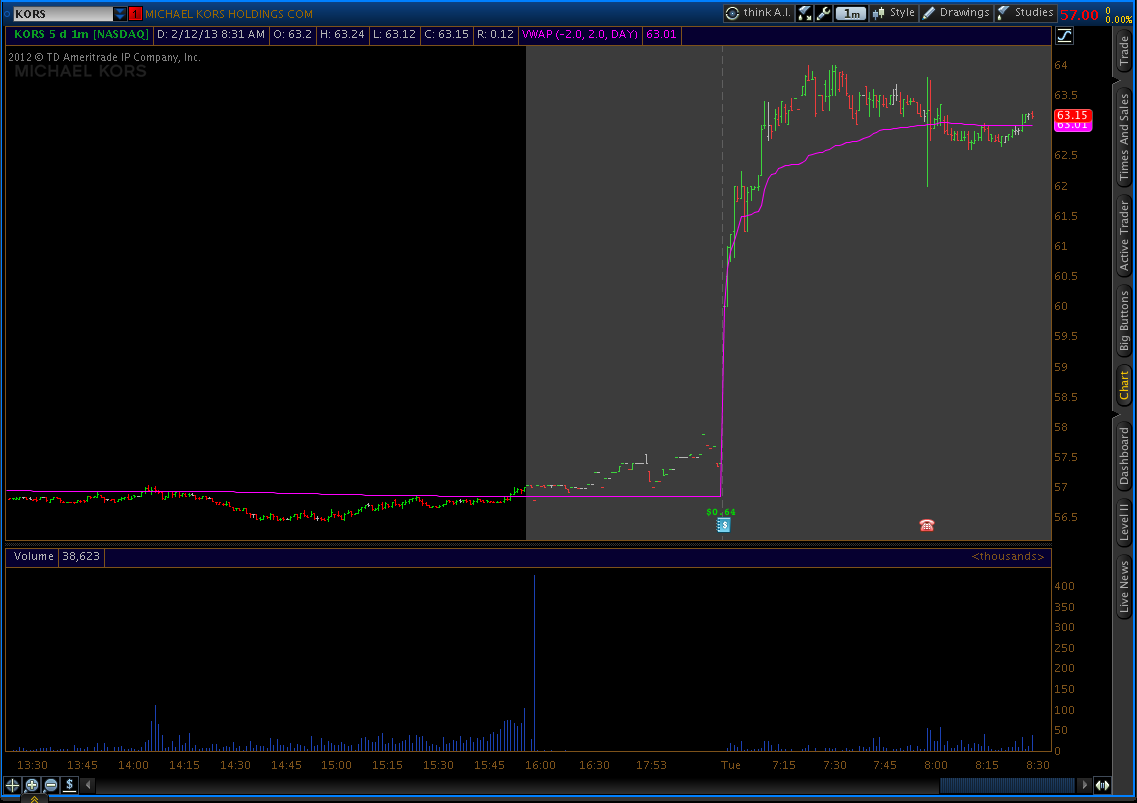Click the 400 volume axis label
The image size is (1137, 803).
point(1064,586)
